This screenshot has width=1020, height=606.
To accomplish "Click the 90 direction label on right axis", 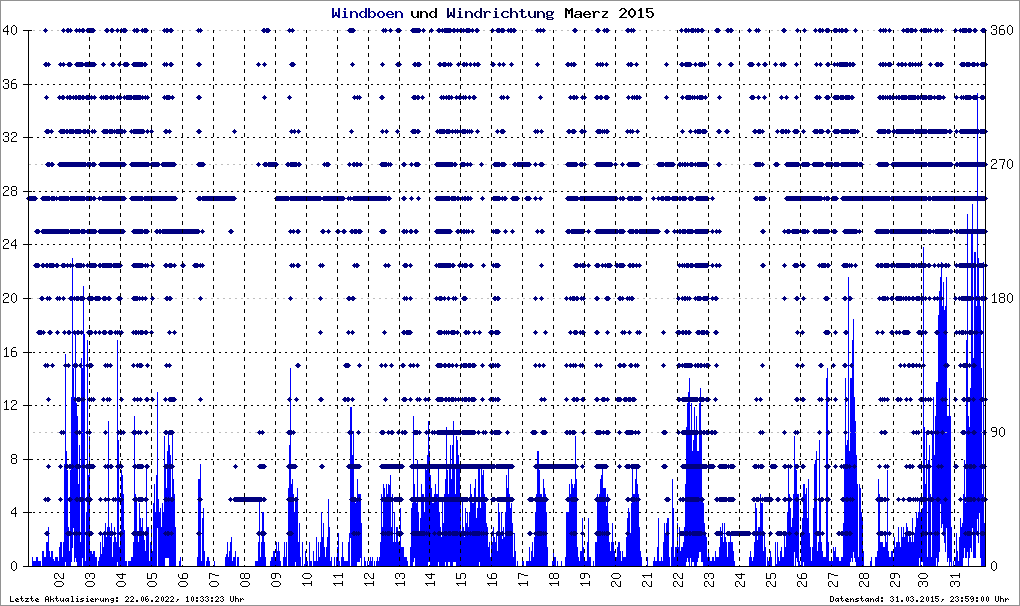I will click(x=998, y=432).
